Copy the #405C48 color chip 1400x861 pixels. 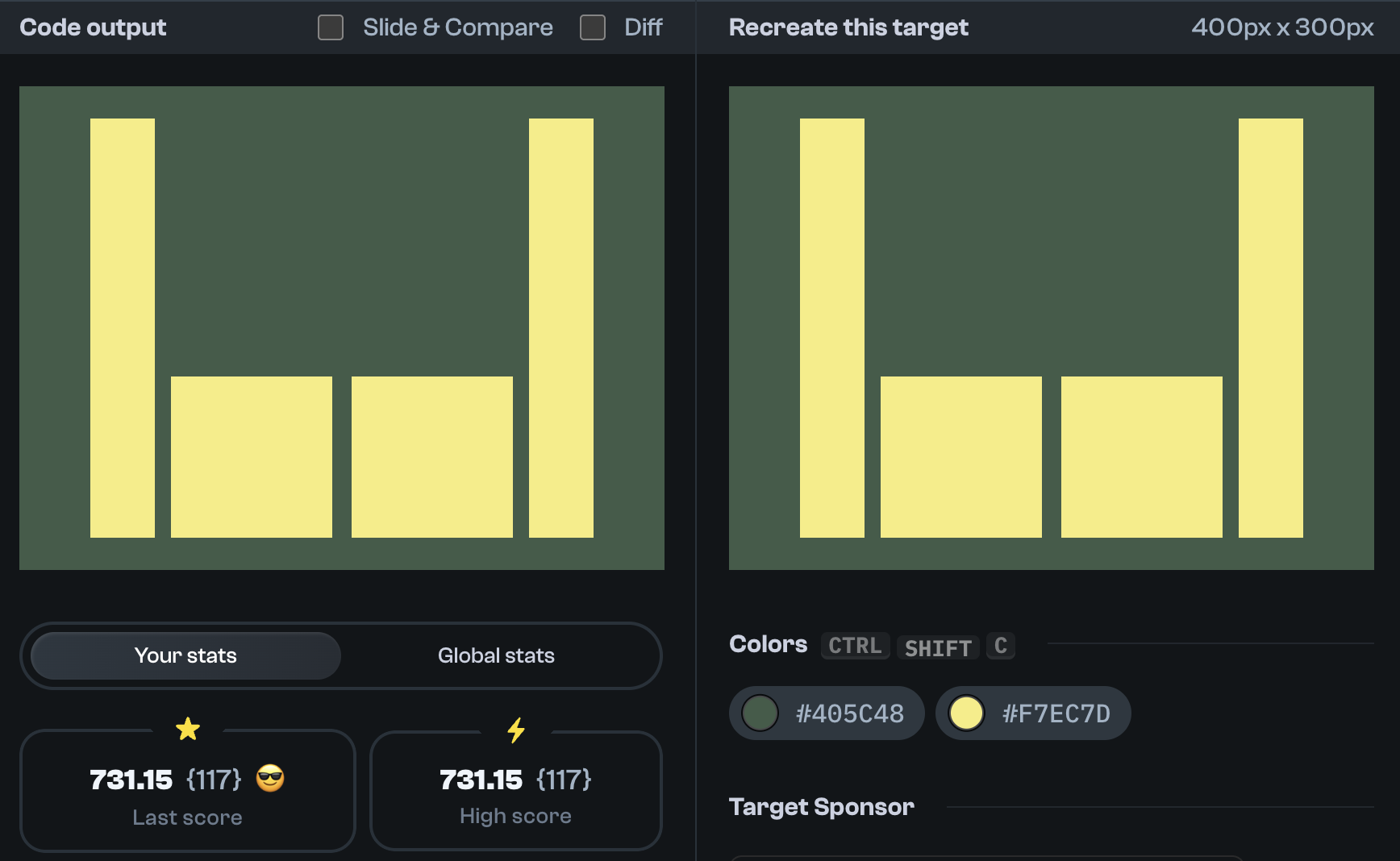click(x=827, y=713)
